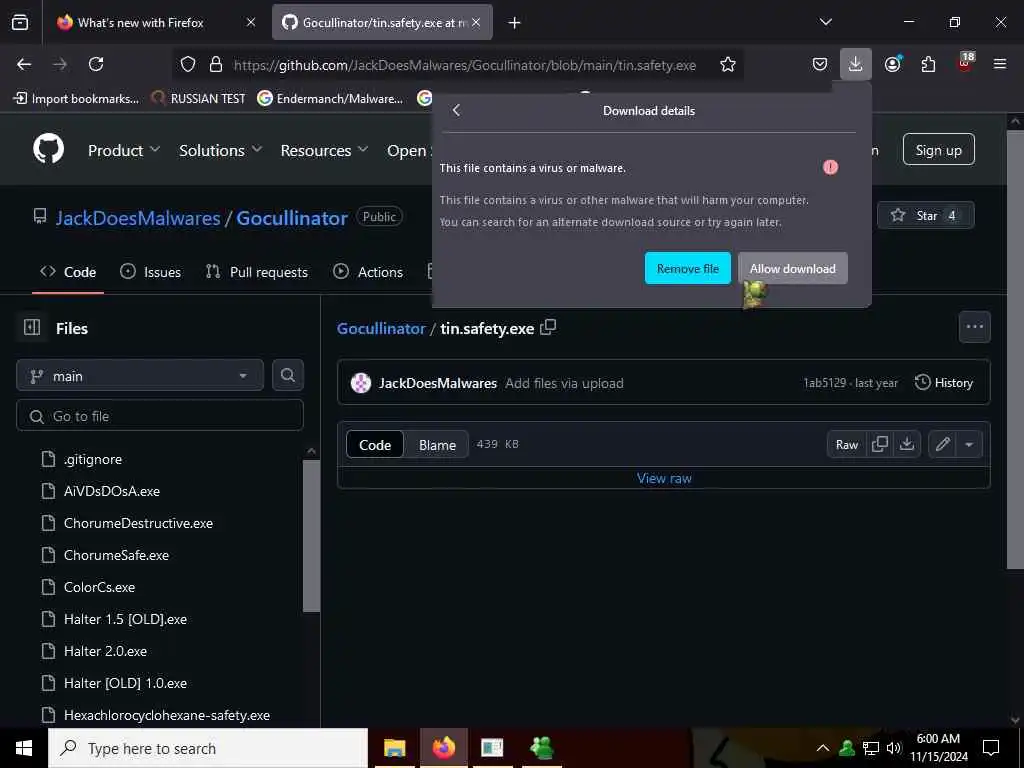Open ChorumeDestructive.exe in file tree
This screenshot has height=768, width=1024.
[138, 523]
